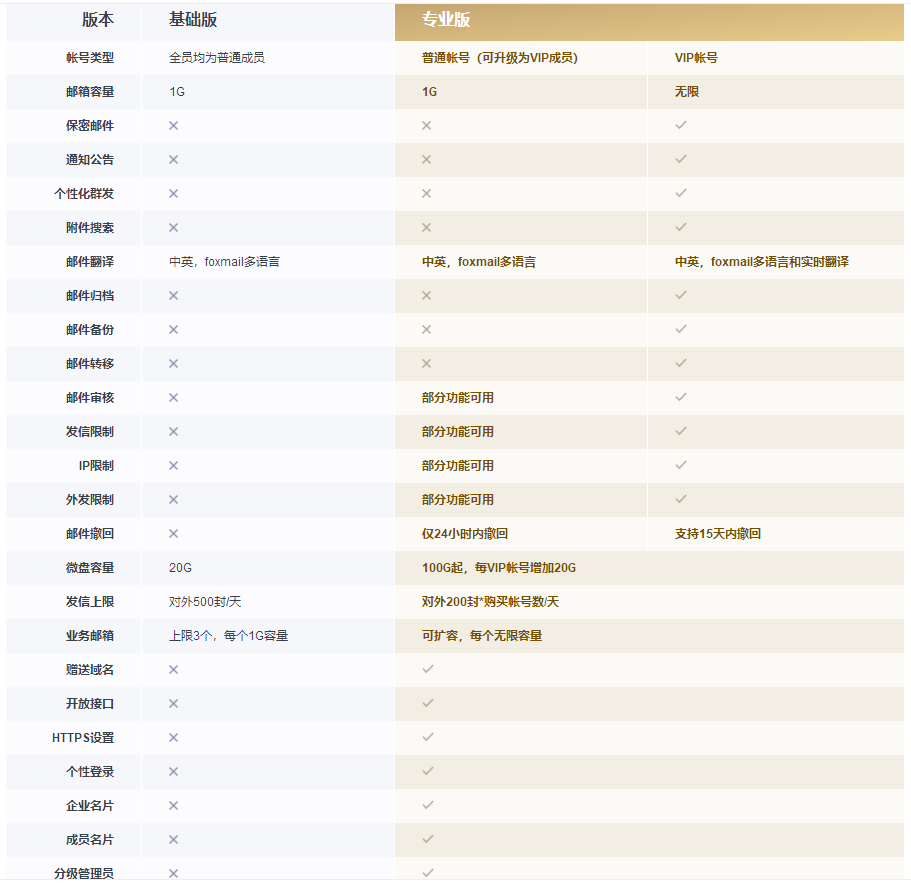Image resolution: width=911 pixels, height=884 pixels.
Task: Click 对外500封/天 in the 发信上限 row
Action: [203, 601]
